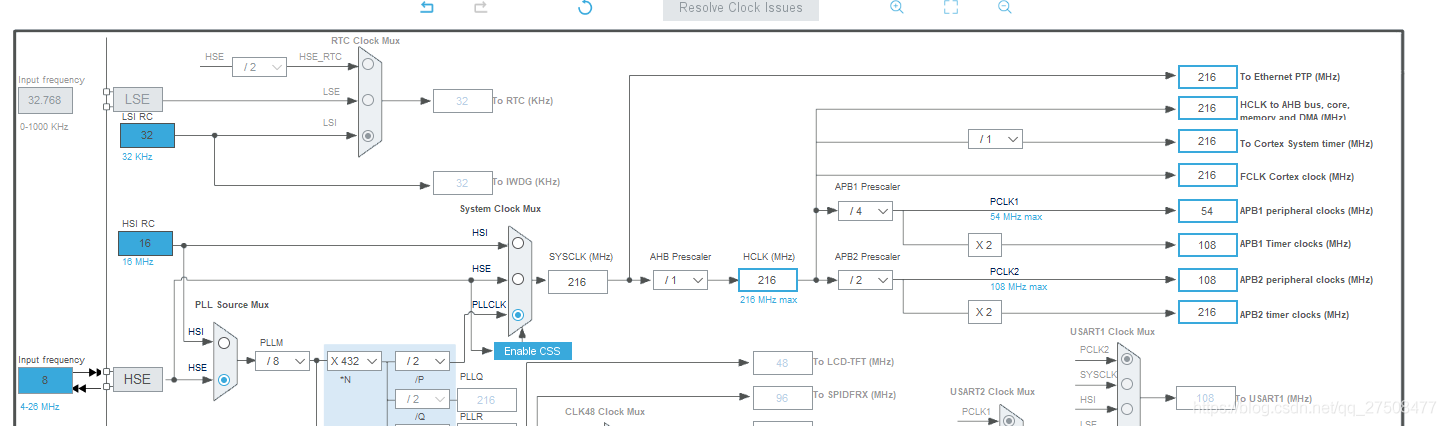The image size is (1446, 426).
Task: Click the To Ethernet PTP value box
Action: 1207,77
